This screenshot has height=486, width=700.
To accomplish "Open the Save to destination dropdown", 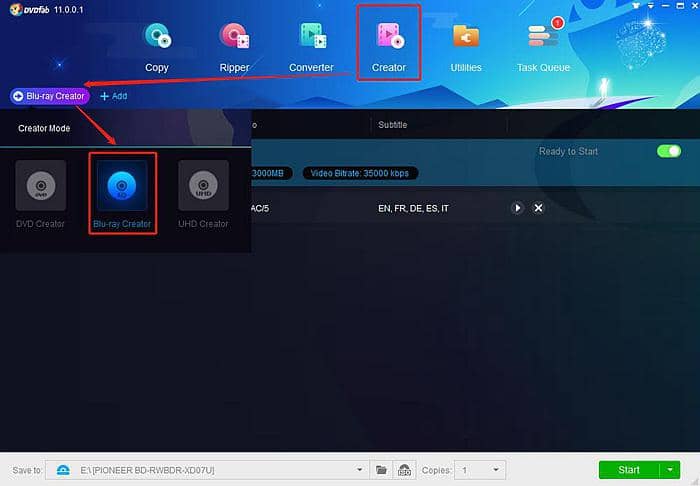I will [x=359, y=470].
